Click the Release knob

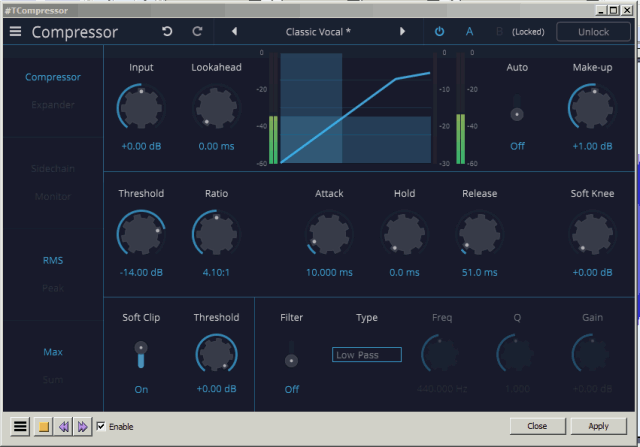(x=480, y=234)
